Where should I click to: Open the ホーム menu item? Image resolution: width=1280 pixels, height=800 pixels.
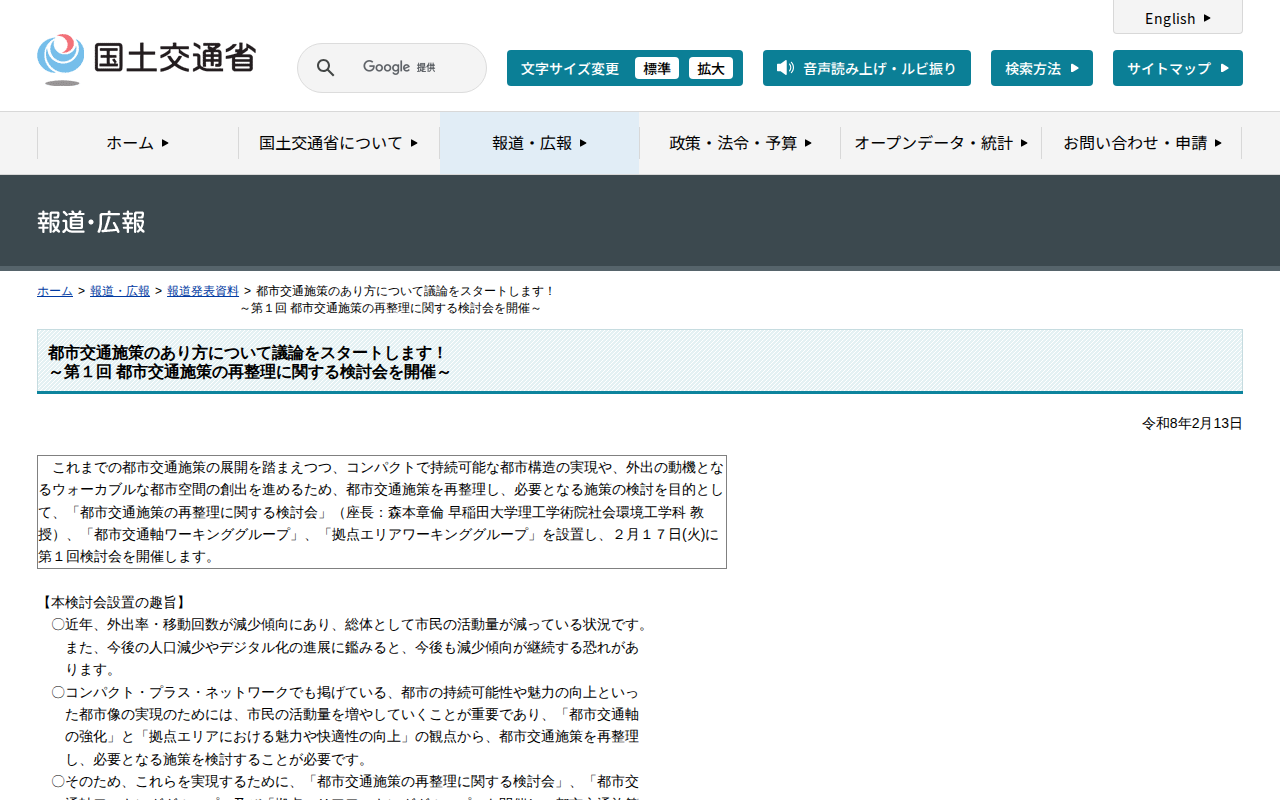click(138, 143)
